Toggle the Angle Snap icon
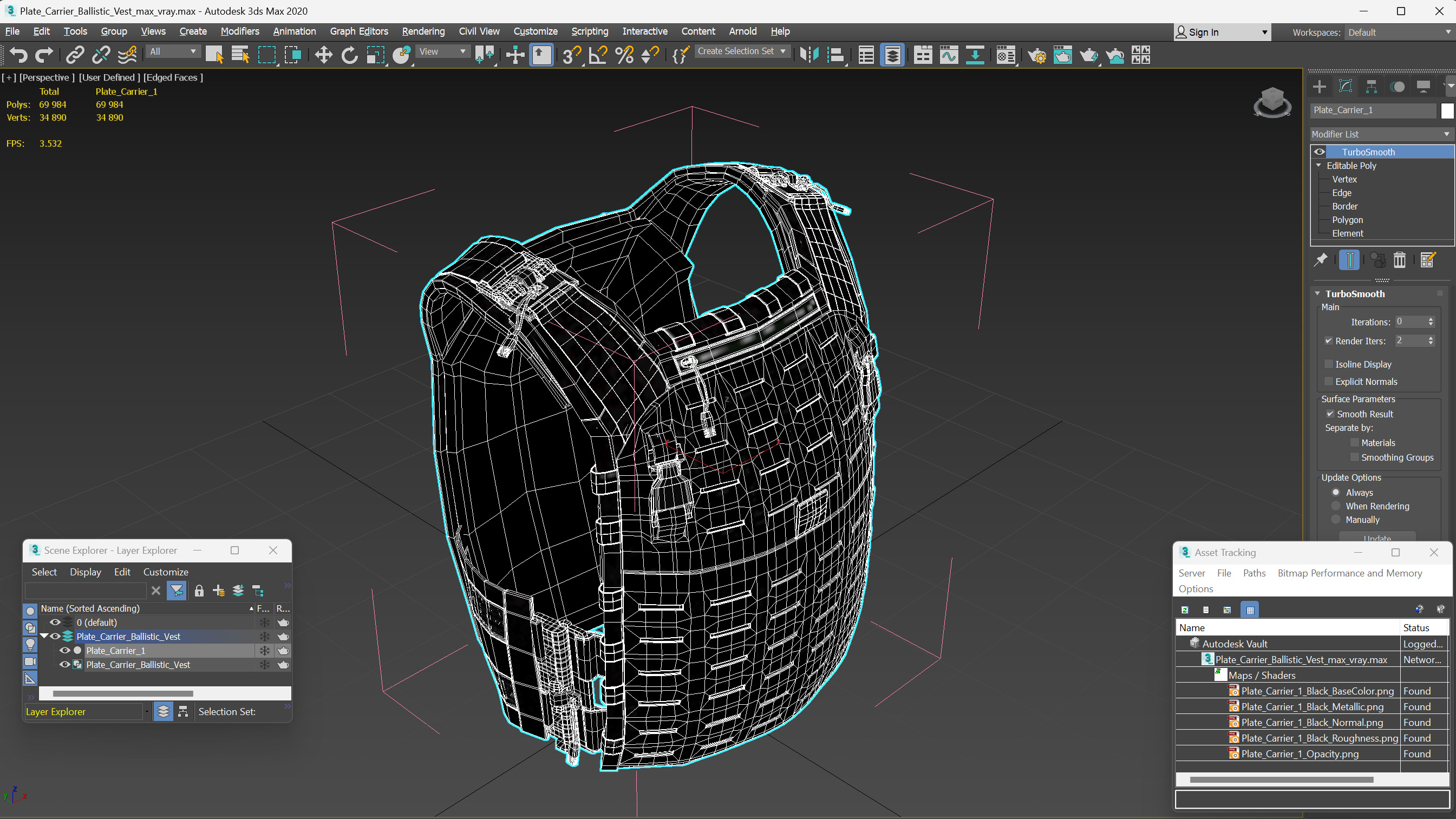Screen dimensions: 1456x819 point(598,55)
